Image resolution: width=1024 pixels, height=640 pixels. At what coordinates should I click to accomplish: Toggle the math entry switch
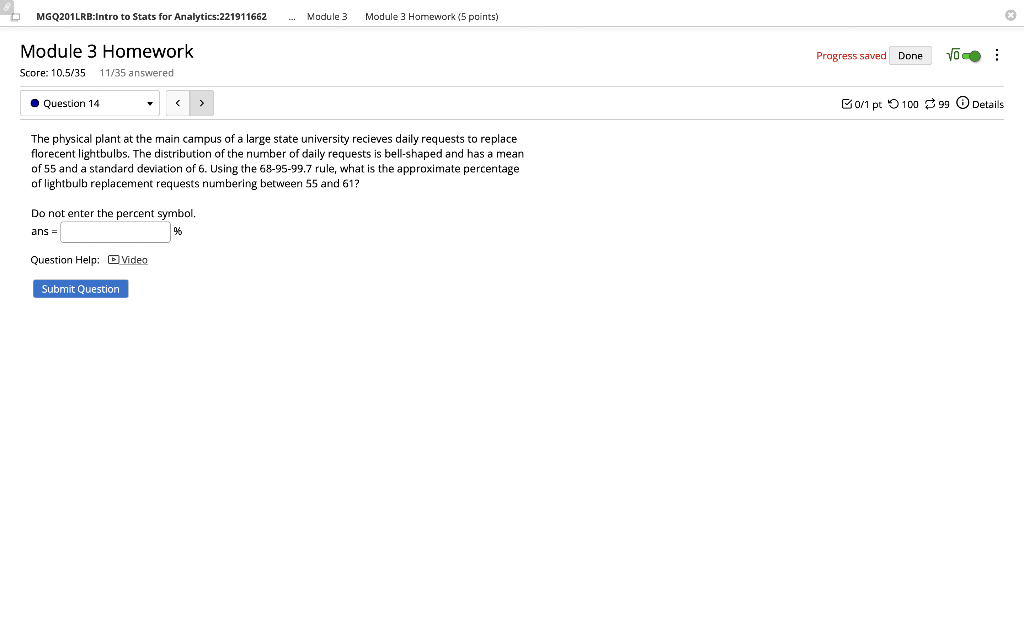(971, 56)
